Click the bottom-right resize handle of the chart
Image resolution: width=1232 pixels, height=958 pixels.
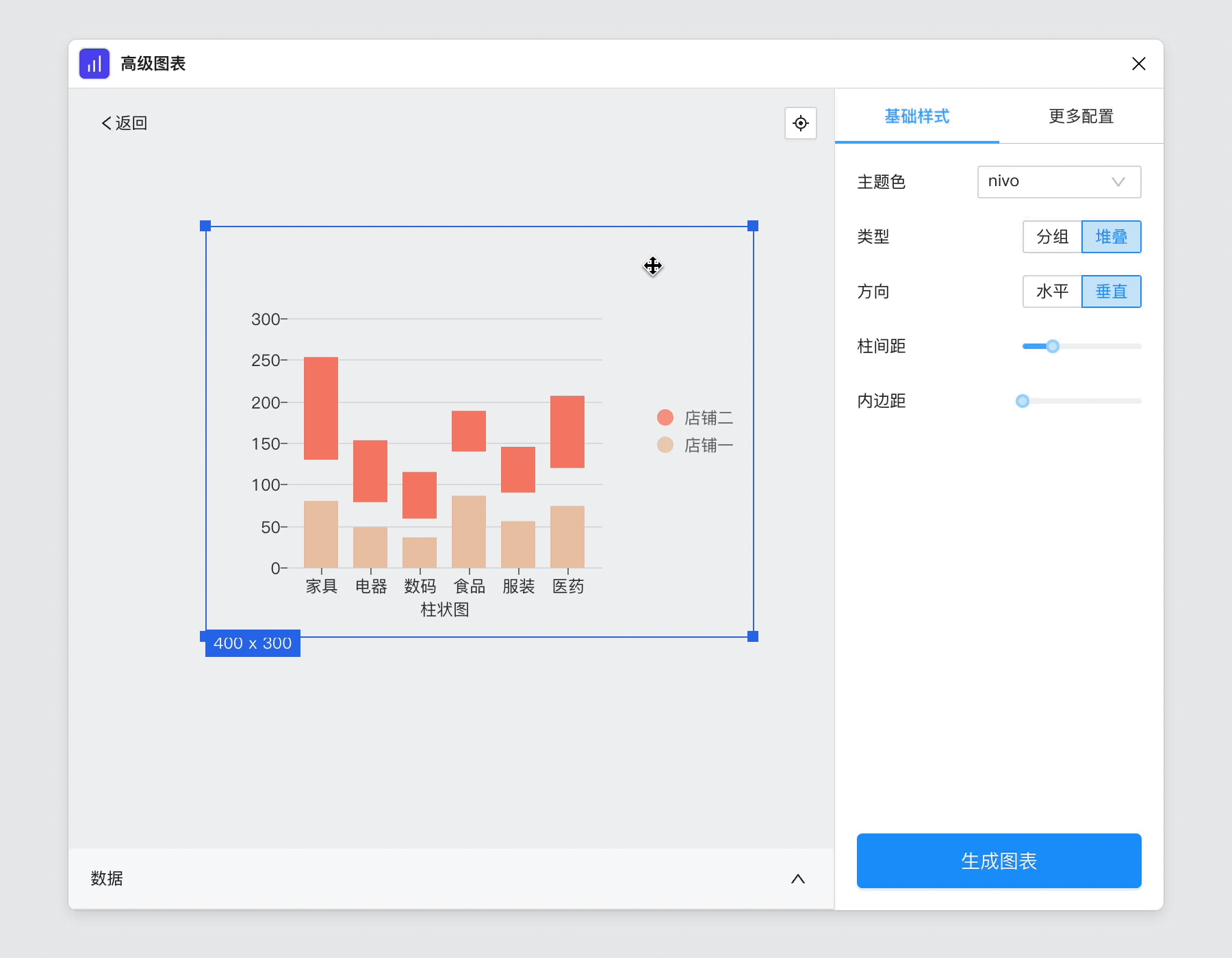pos(753,636)
